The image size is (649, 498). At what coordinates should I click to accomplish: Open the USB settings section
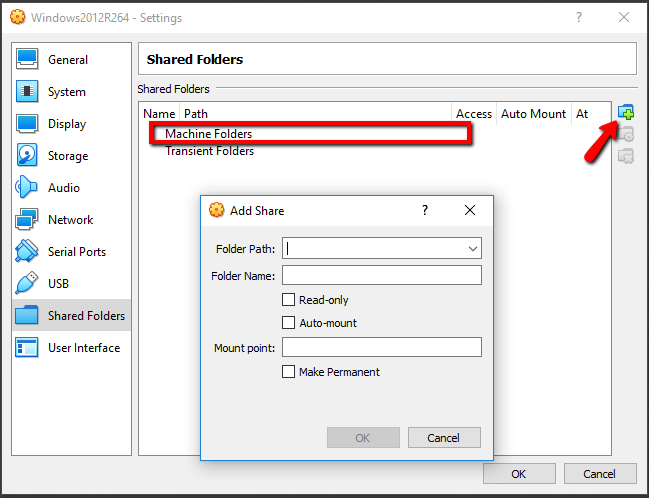point(58,284)
